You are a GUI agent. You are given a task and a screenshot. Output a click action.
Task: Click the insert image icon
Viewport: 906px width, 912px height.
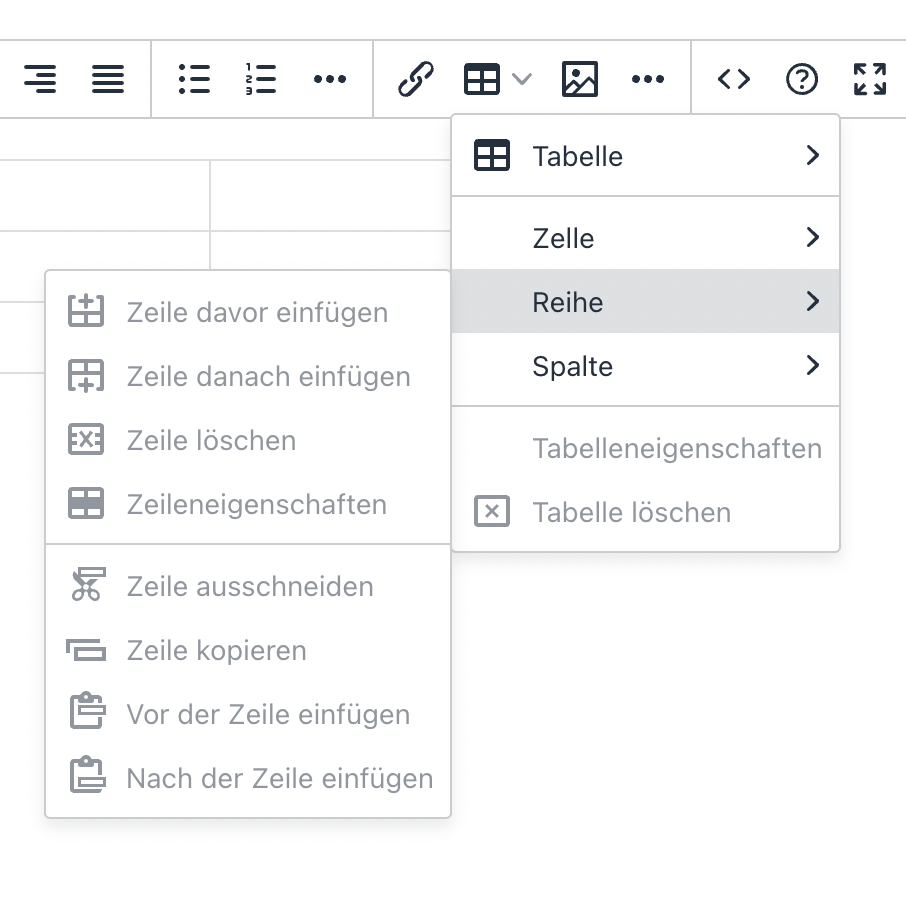coord(580,79)
